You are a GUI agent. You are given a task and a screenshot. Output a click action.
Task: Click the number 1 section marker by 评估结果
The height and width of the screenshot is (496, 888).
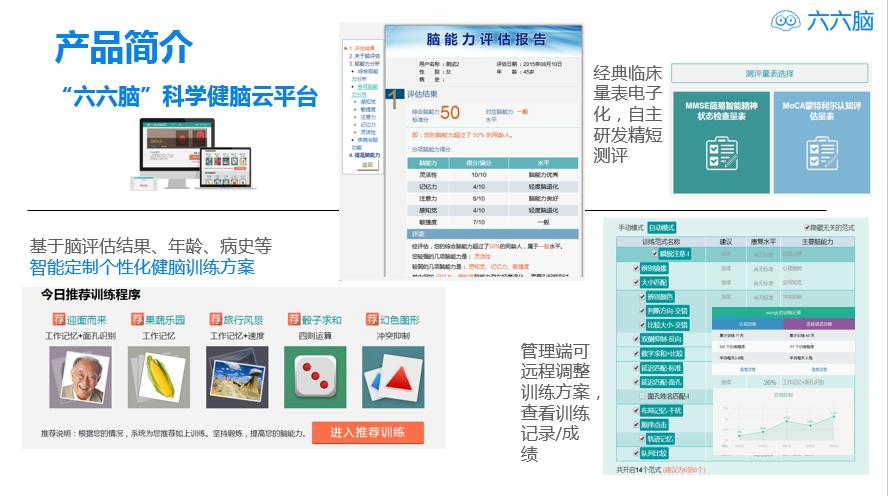point(394,99)
